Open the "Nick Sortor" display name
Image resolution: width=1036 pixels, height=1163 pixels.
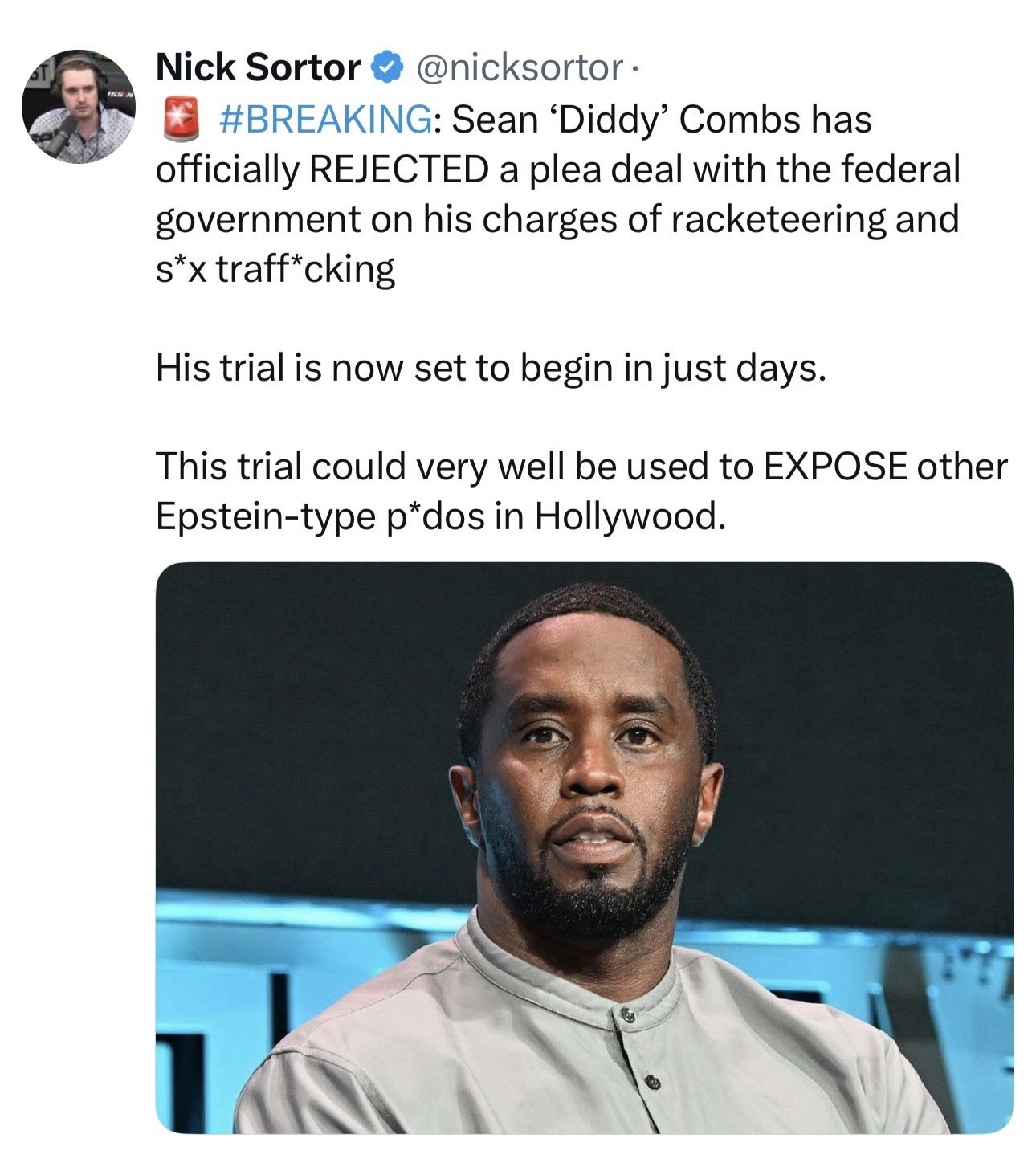258,67
